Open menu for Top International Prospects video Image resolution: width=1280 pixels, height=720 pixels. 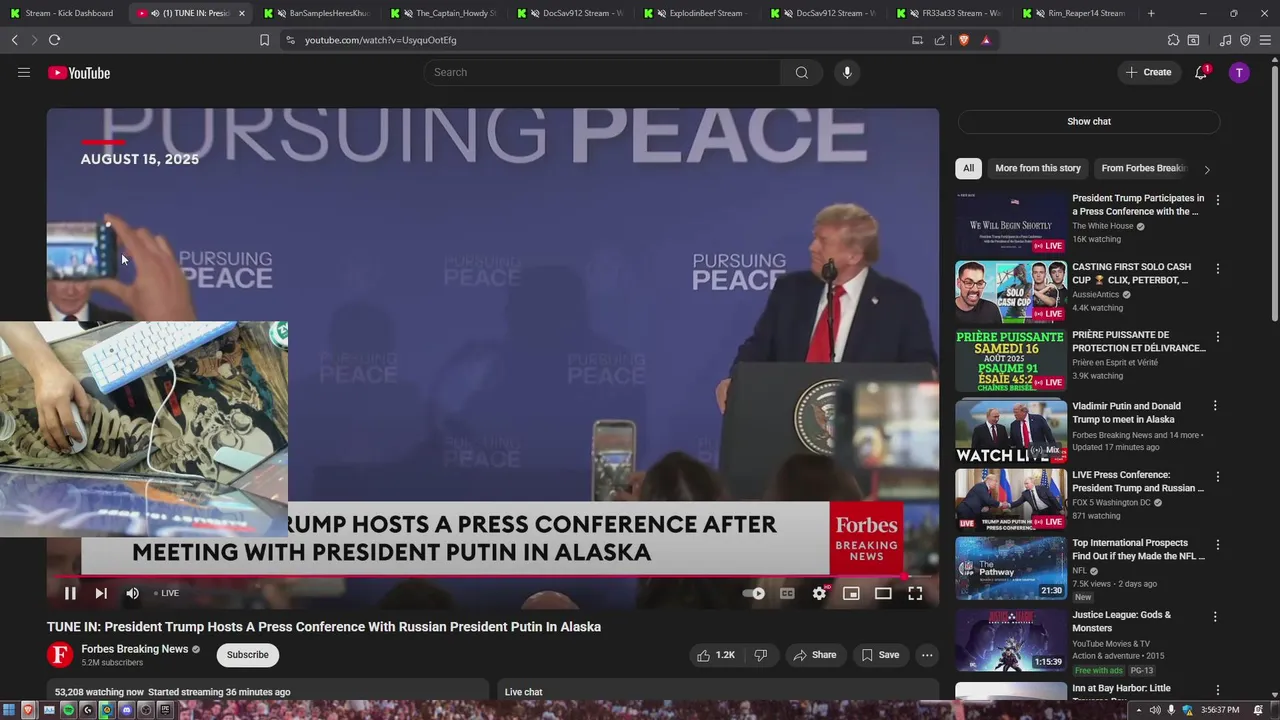pos(1217,544)
